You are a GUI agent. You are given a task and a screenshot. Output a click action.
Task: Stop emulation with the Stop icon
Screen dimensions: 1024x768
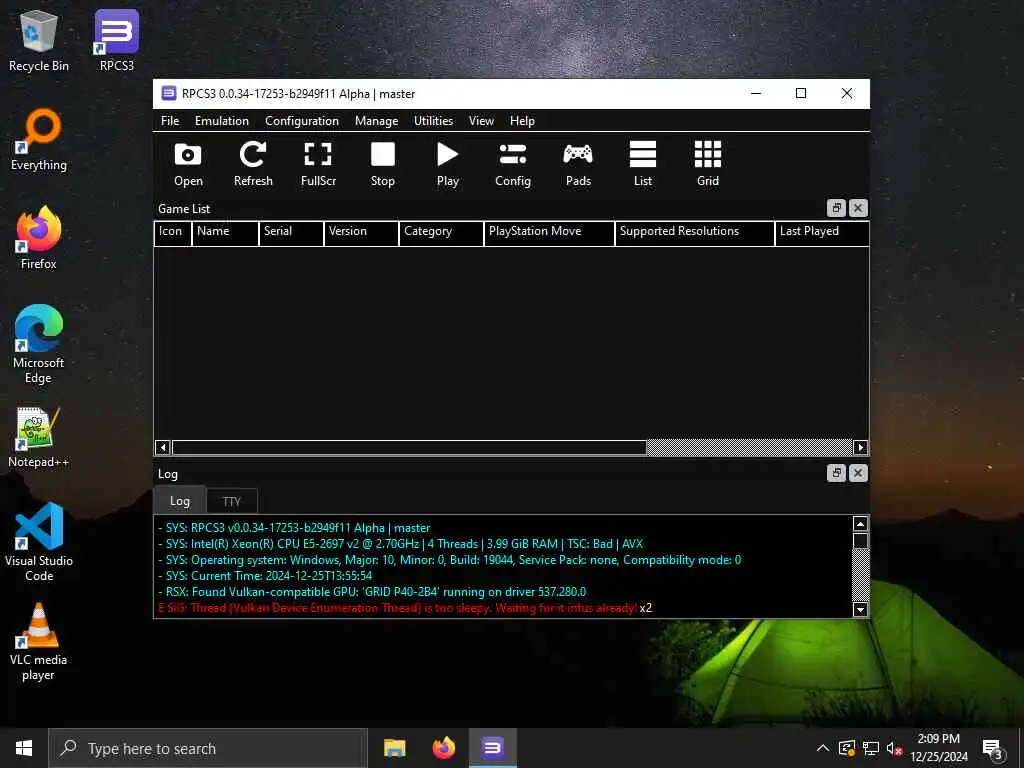pos(383,164)
